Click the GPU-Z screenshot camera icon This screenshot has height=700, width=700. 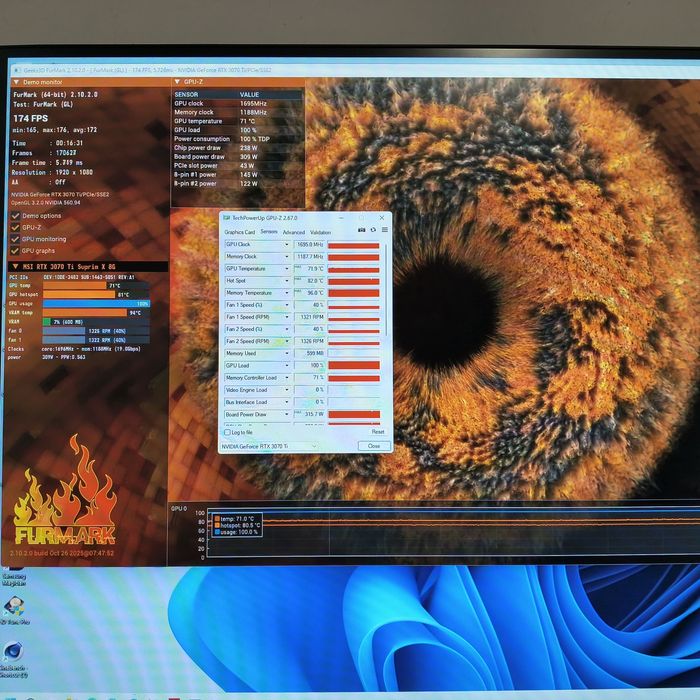pyautogui.click(x=362, y=230)
